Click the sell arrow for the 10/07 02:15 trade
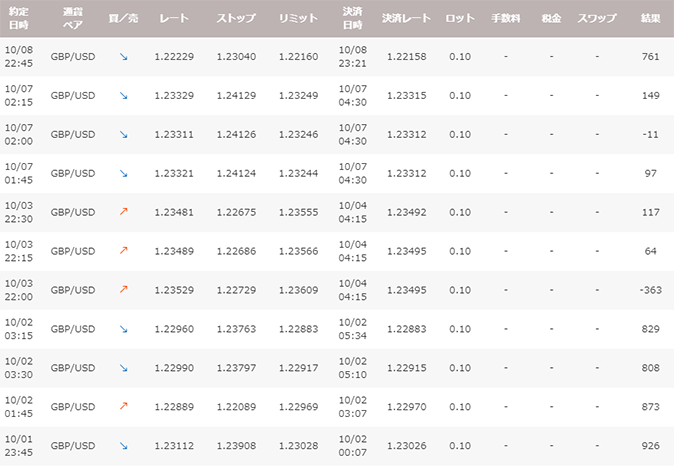 [x=124, y=96]
